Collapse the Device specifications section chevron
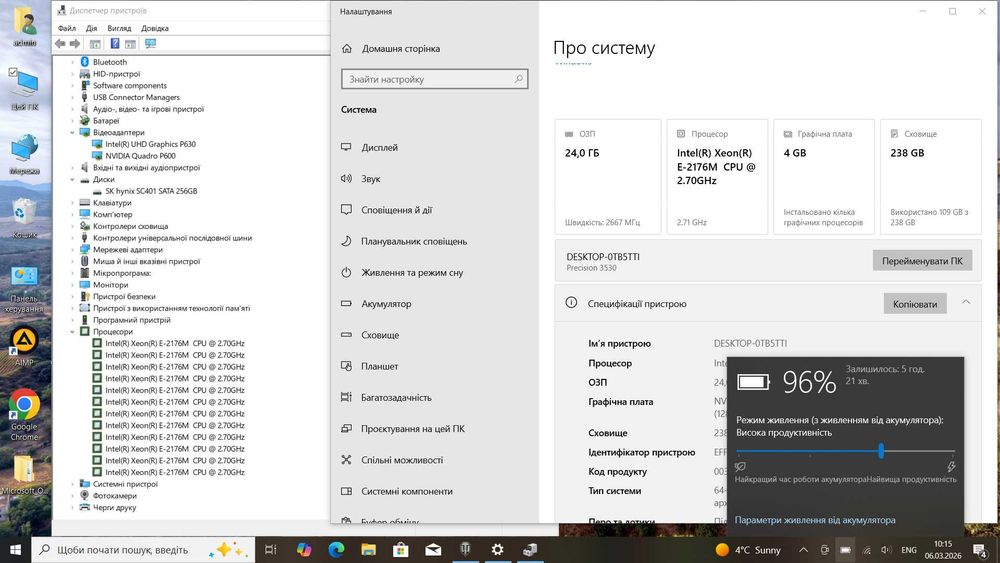Screen dimensions: 1000x563 tap(966, 302)
